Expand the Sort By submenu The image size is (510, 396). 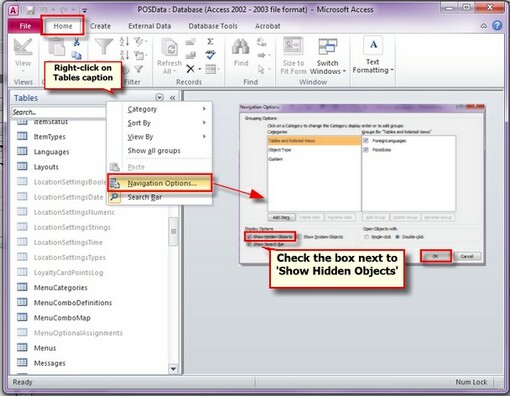(x=204, y=123)
